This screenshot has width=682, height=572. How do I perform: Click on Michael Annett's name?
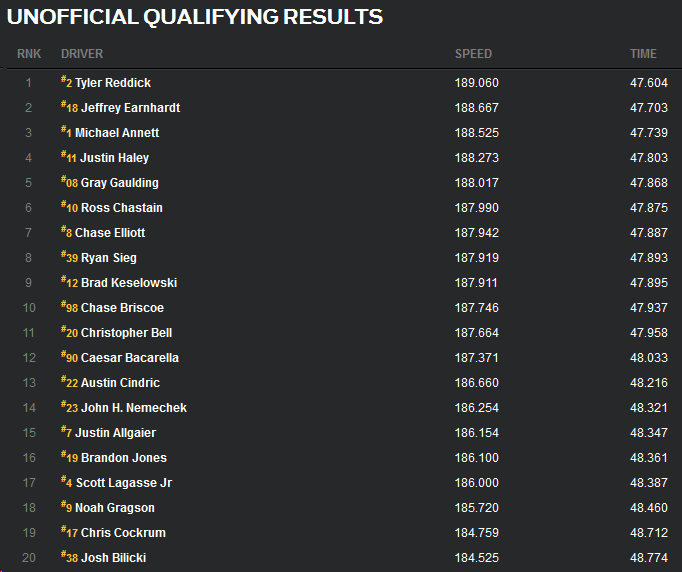tap(116, 133)
